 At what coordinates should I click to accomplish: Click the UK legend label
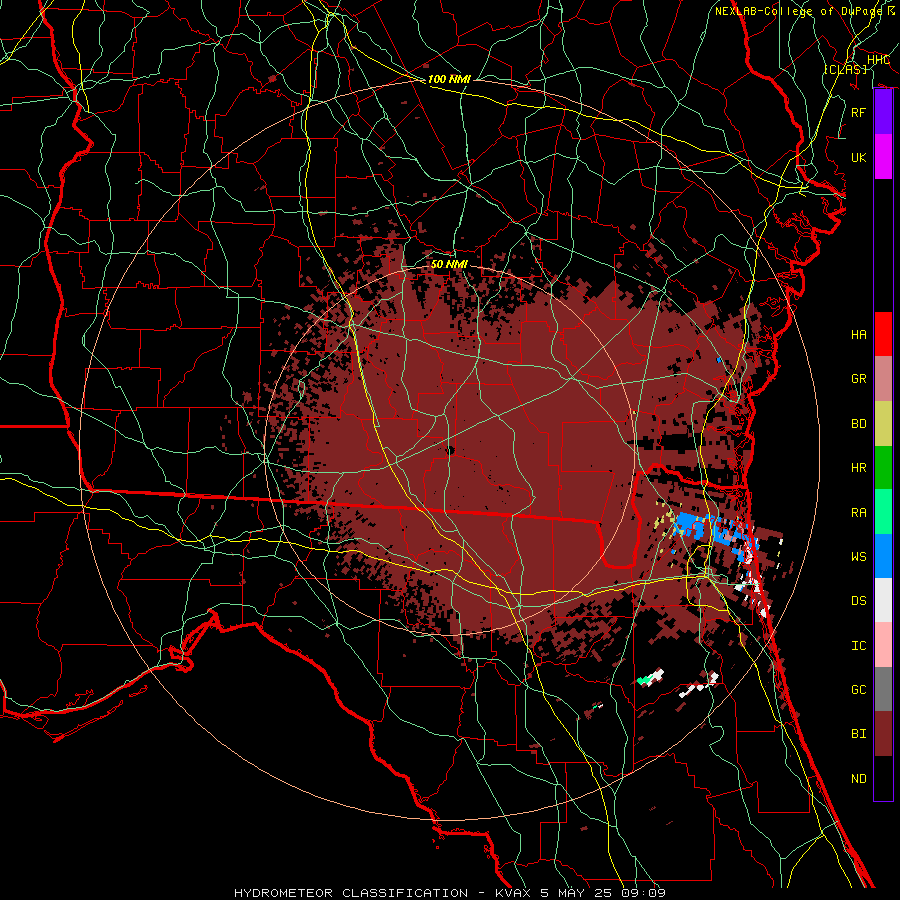858,157
